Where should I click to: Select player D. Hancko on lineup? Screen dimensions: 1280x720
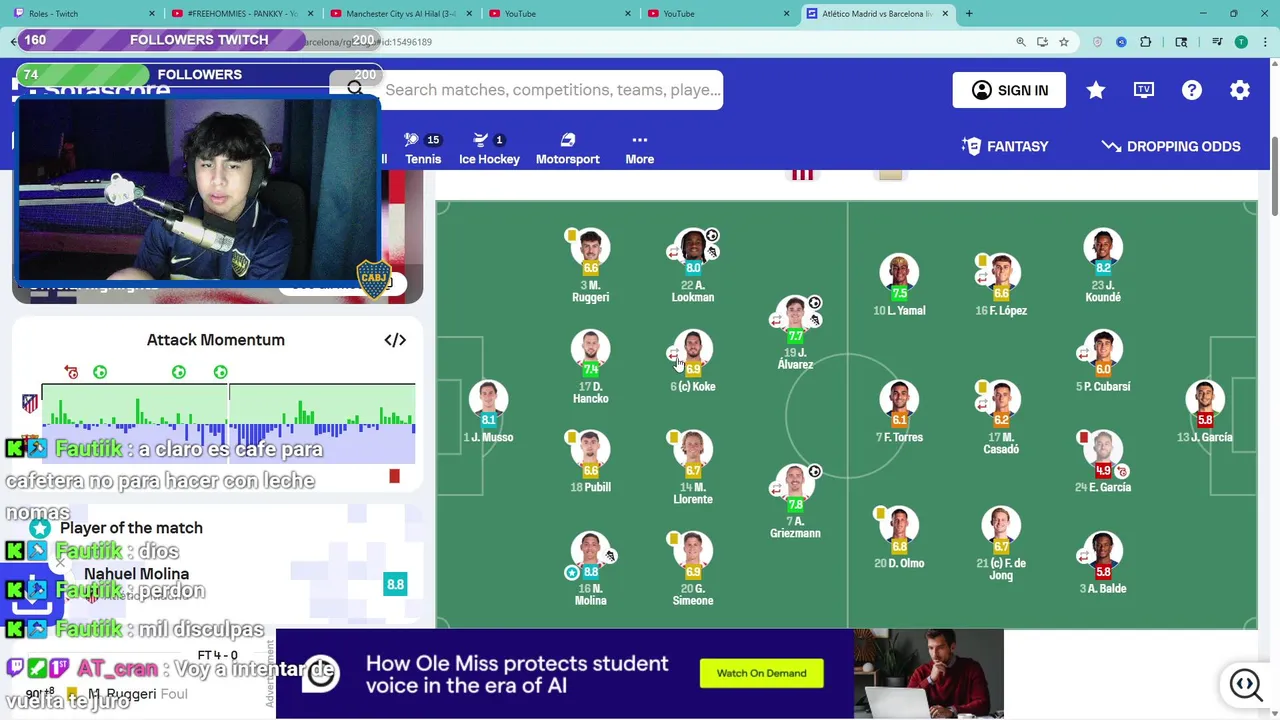(x=590, y=367)
